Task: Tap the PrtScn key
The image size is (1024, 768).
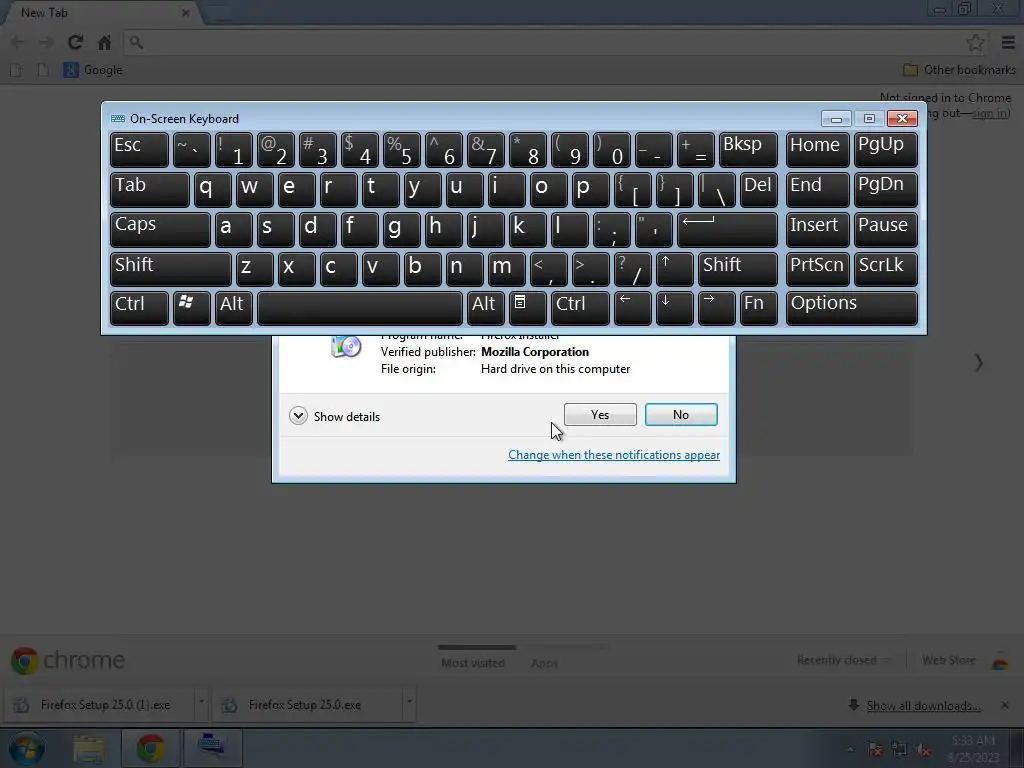Action: click(x=817, y=269)
